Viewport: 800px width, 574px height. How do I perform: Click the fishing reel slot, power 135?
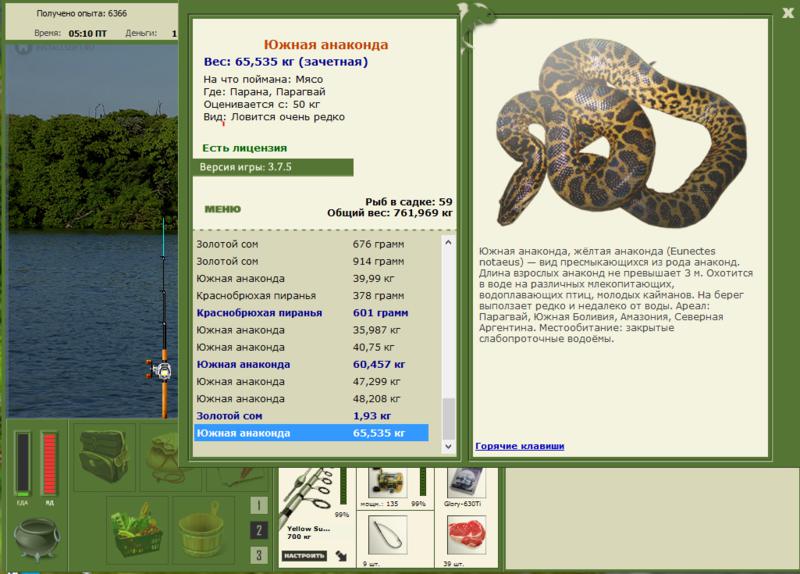click(x=387, y=483)
